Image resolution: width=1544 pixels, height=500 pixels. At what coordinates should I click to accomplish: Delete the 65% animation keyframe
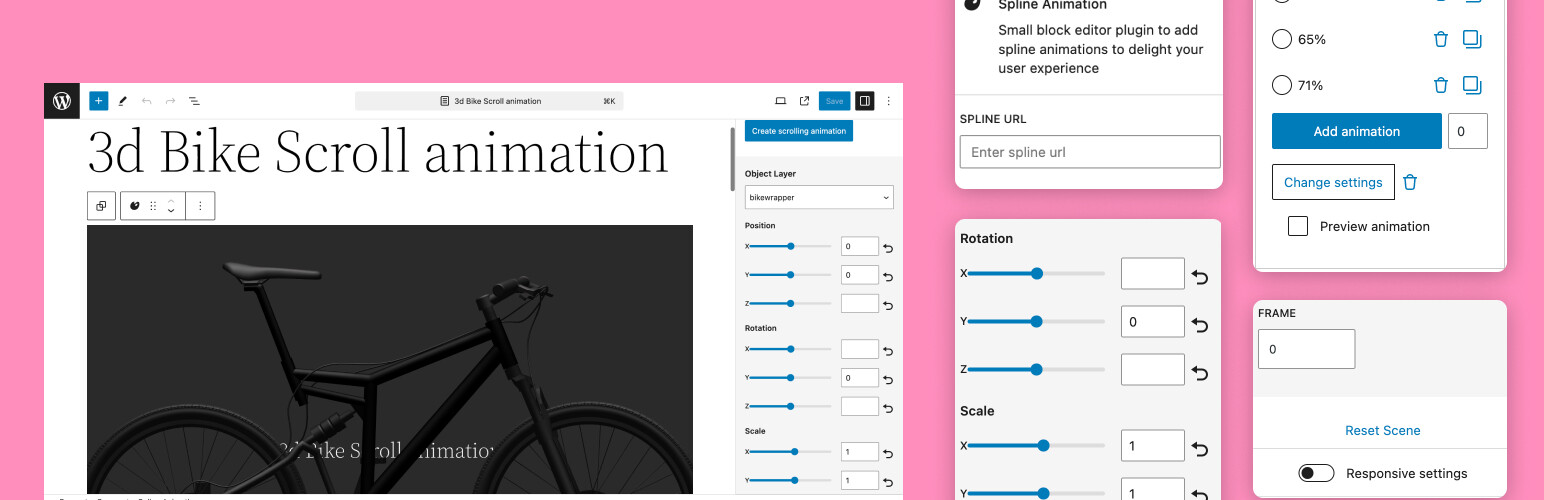(1441, 39)
